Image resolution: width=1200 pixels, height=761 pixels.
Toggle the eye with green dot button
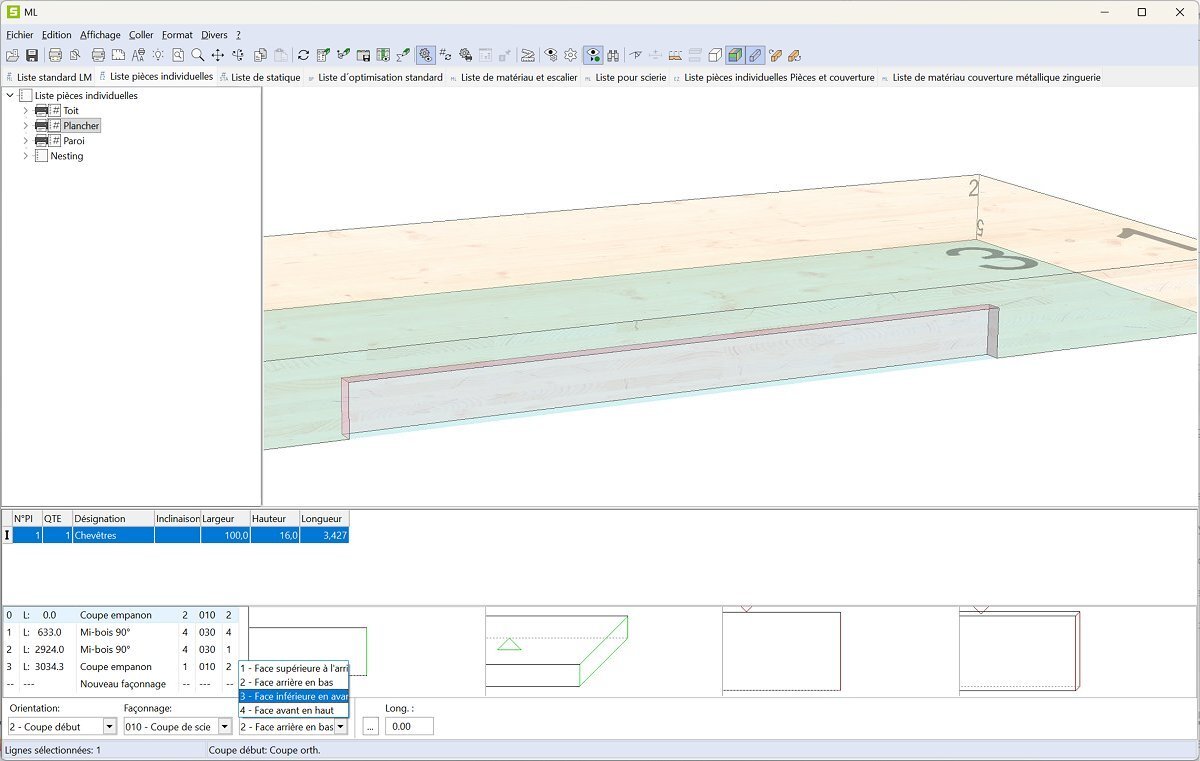pyautogui.click(x=593, y=56)
